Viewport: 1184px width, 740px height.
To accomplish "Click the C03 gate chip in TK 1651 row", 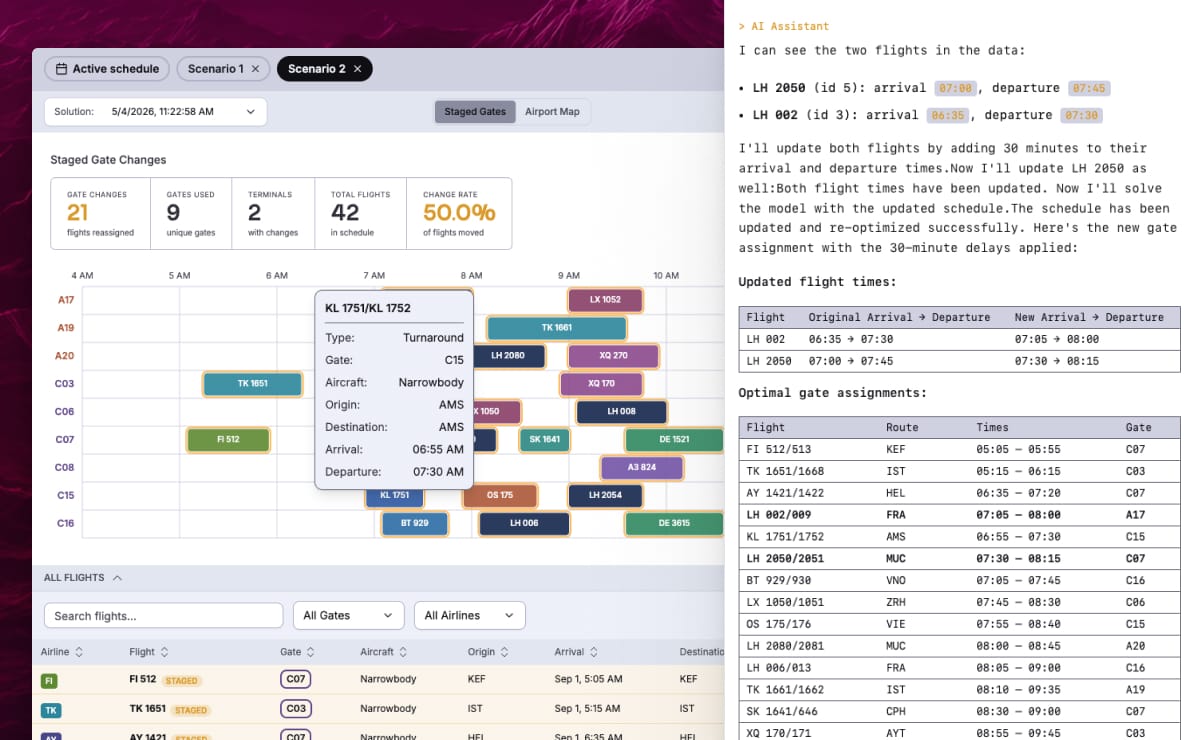I will click(x=295, y=708).
